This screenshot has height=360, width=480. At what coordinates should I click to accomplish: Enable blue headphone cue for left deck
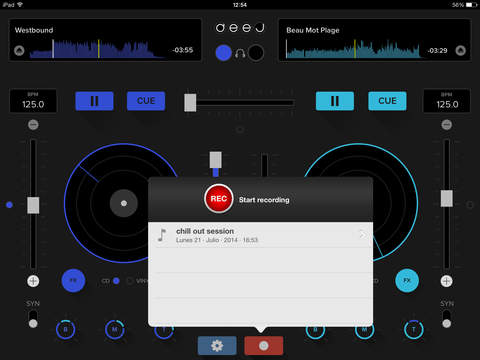[223, 53]
